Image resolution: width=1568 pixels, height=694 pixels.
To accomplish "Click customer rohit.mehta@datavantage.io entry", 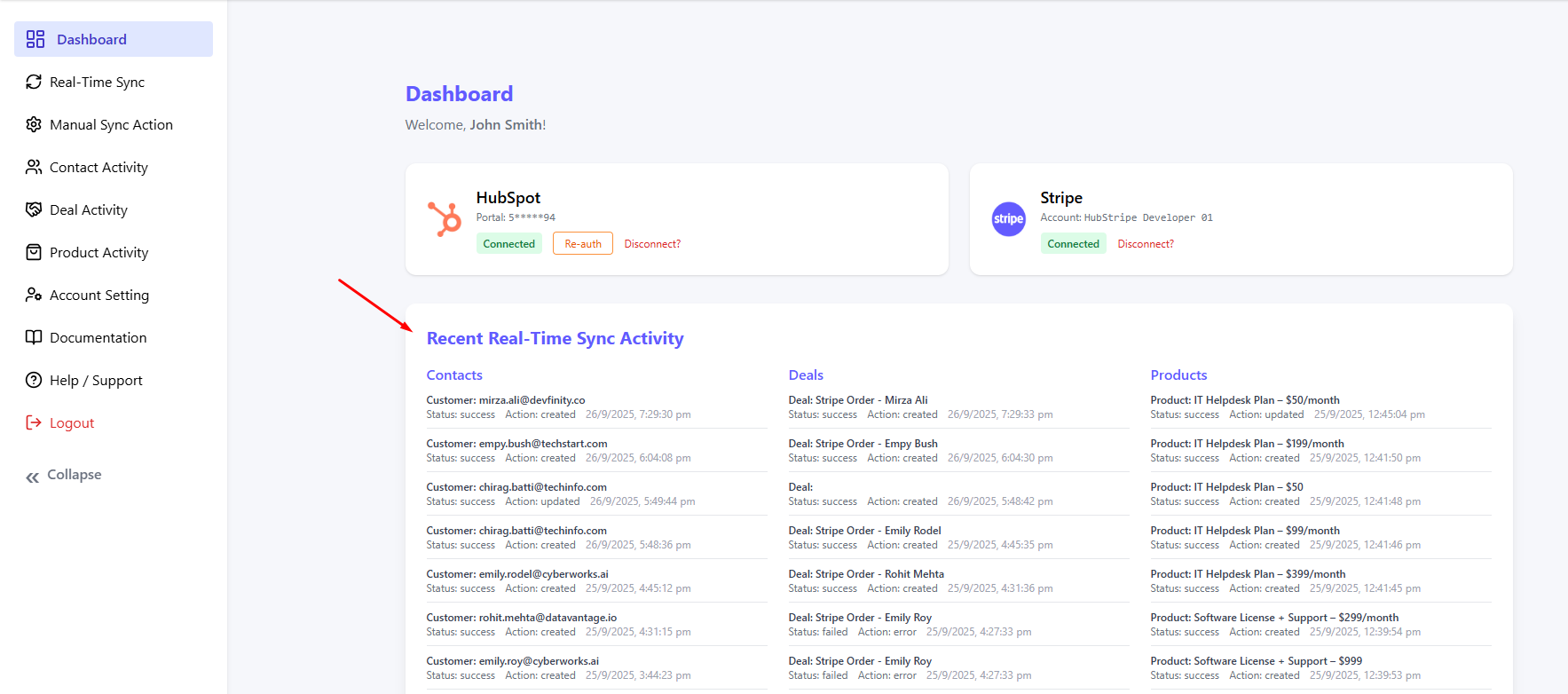I will click(522, 618).
